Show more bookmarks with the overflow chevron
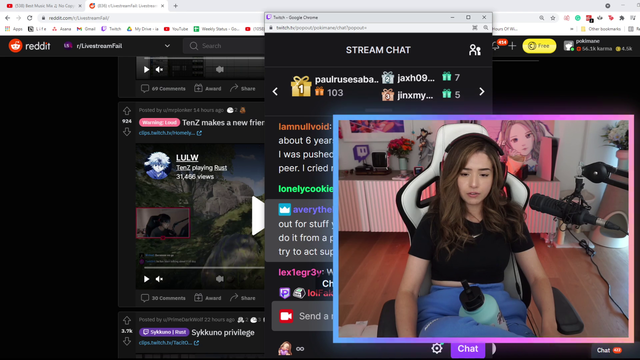Screen dimensions: 640x360 [x=571, y=29]
